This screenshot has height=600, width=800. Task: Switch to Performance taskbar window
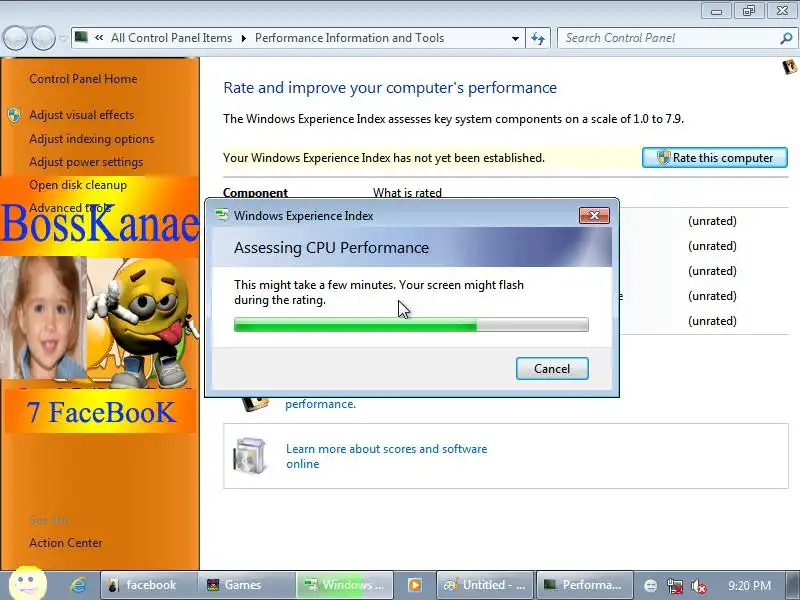click(x=585, y=585)
